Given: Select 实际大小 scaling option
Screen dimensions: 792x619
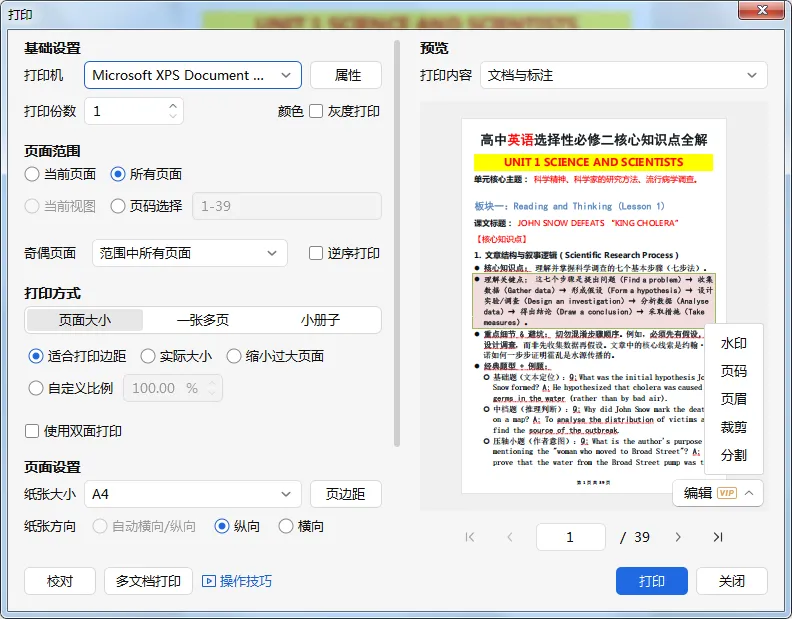Looking at the screenshot, I should point(147,356).
